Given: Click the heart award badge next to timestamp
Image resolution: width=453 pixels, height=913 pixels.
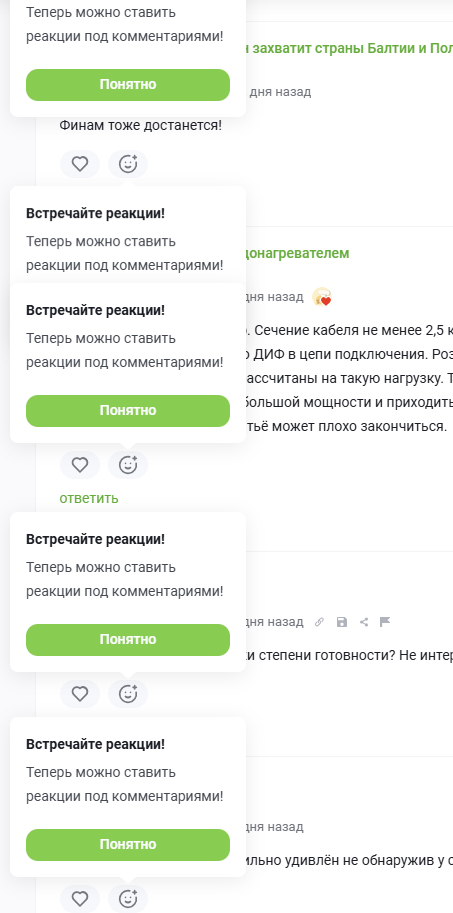Looking at the screenshot, I should [322, 297].
